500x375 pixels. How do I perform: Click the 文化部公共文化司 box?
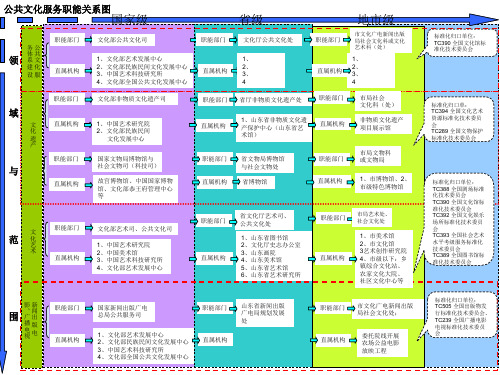click(x=123, y=40)
